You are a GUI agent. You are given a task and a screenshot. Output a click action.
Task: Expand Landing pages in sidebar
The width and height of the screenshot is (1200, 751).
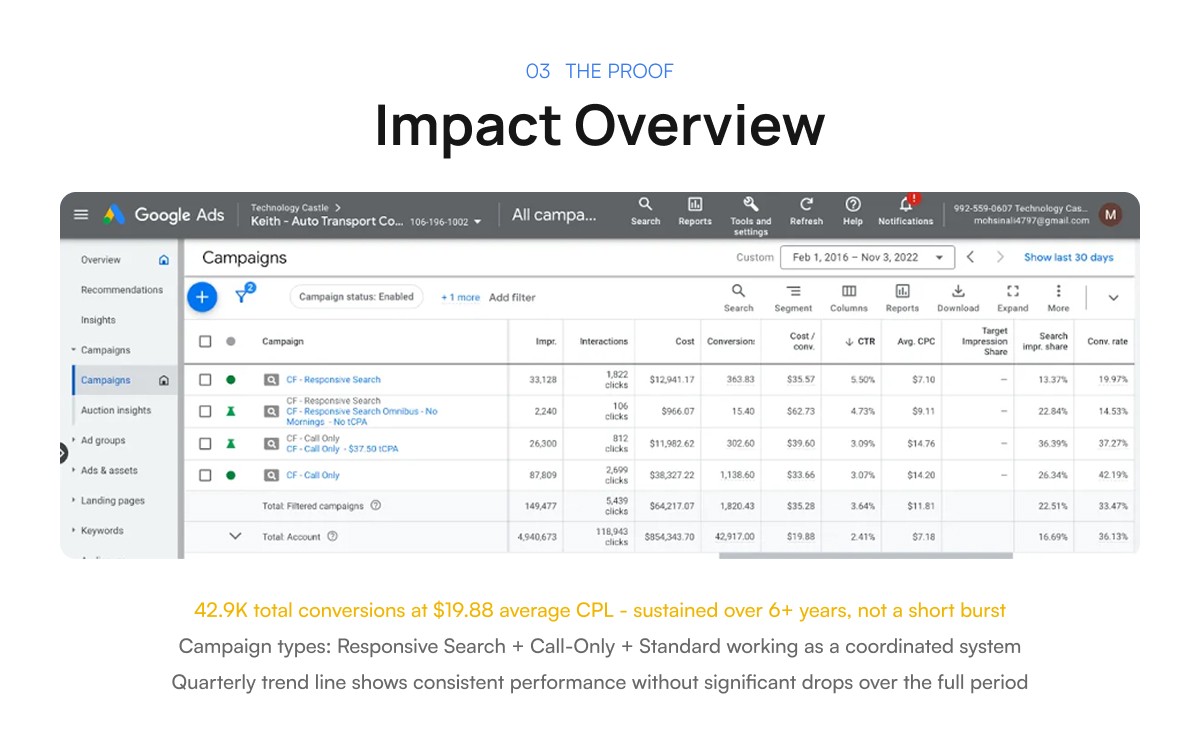tap(74, 500)
